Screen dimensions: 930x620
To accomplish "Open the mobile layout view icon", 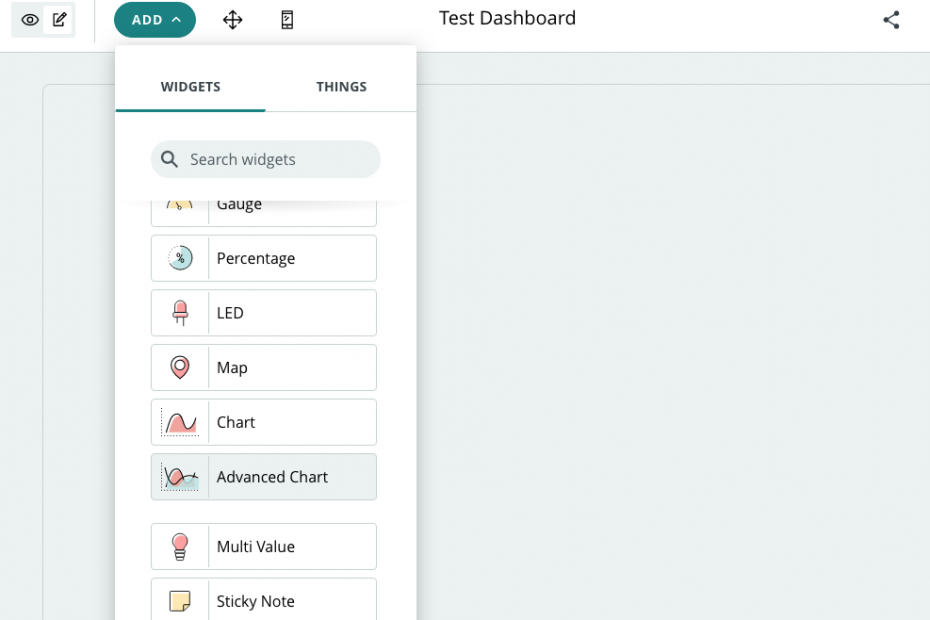I will [x=287, y=20].
